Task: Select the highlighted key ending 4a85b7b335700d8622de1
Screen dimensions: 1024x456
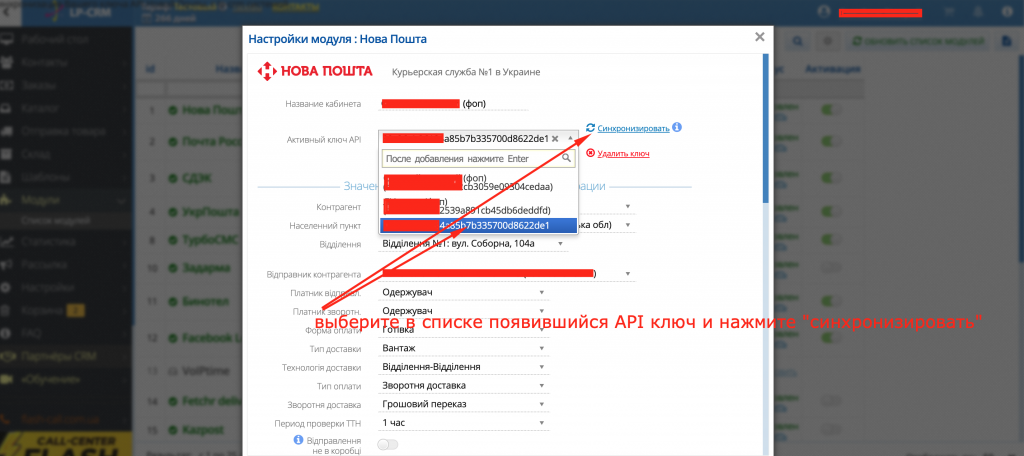Action: pos(477,225)
